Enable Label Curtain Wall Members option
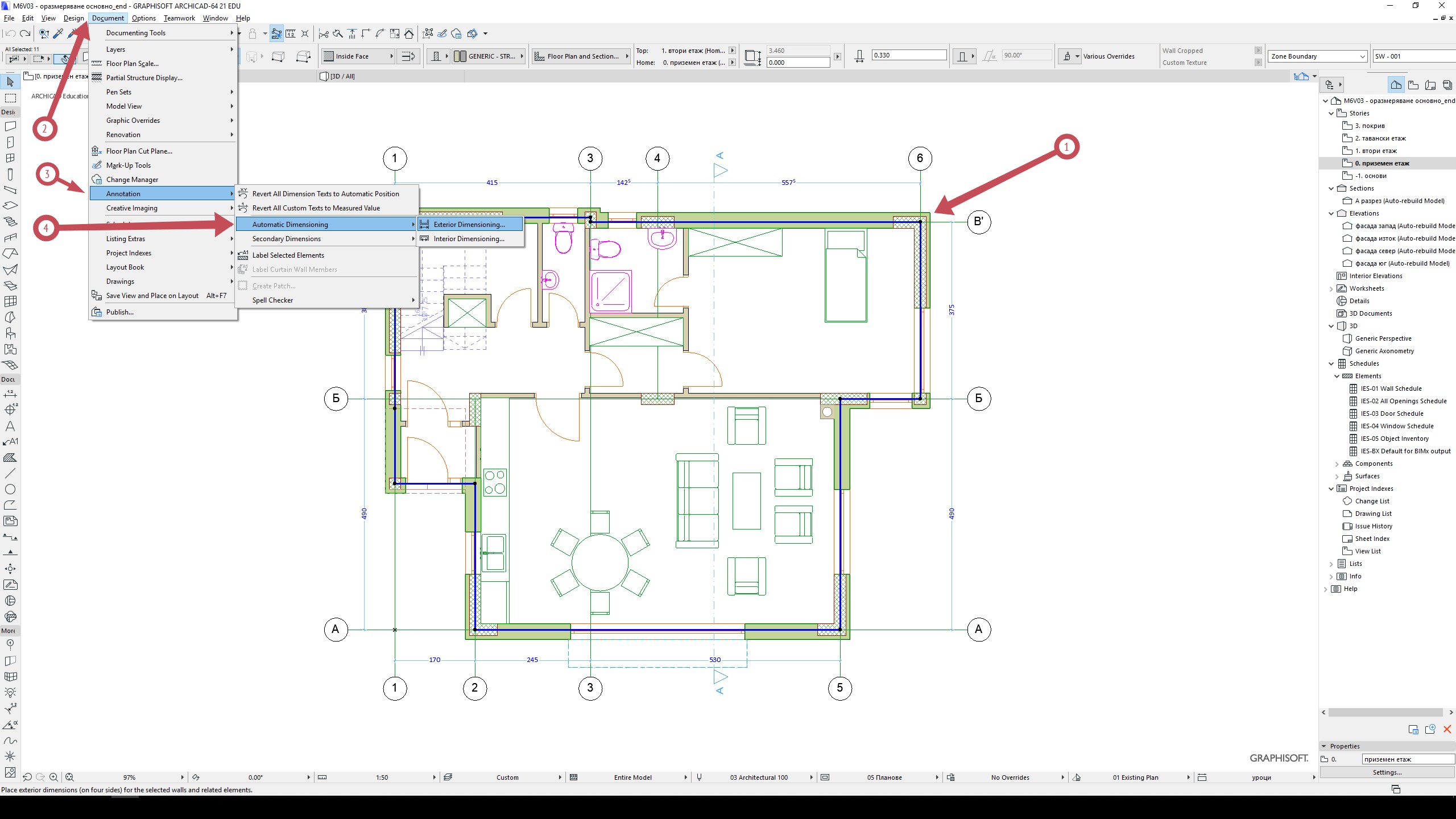This screenshot has width=1456, height=819. click(x=295, y=269)
